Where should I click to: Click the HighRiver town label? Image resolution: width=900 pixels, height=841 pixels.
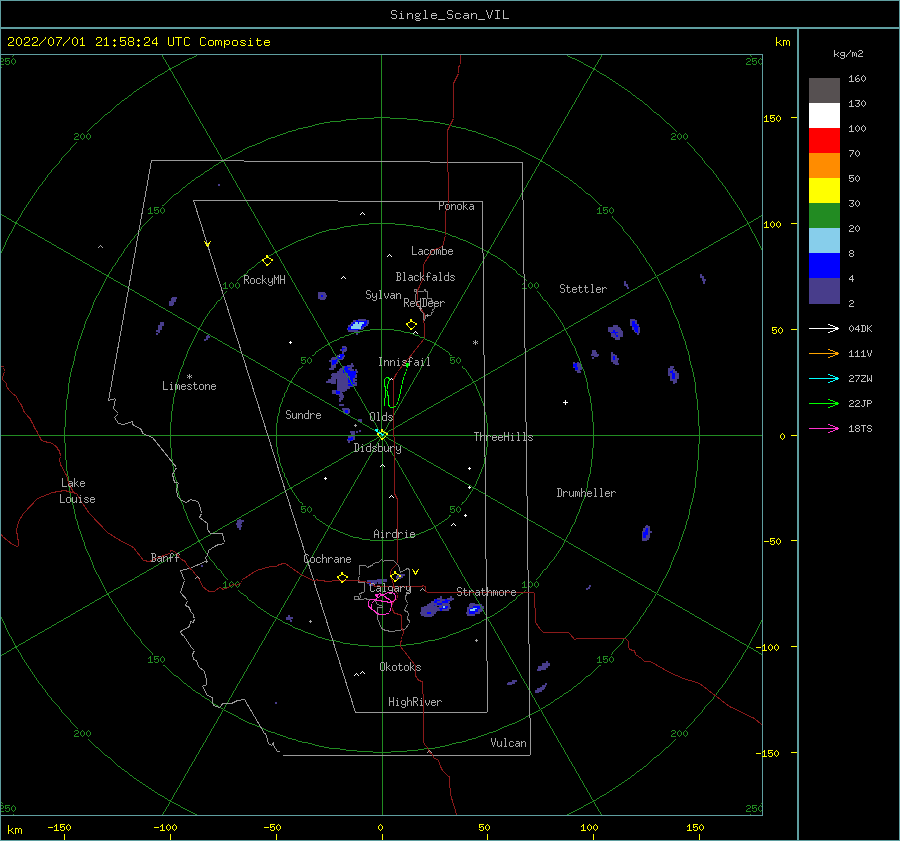tap(415, 702)
